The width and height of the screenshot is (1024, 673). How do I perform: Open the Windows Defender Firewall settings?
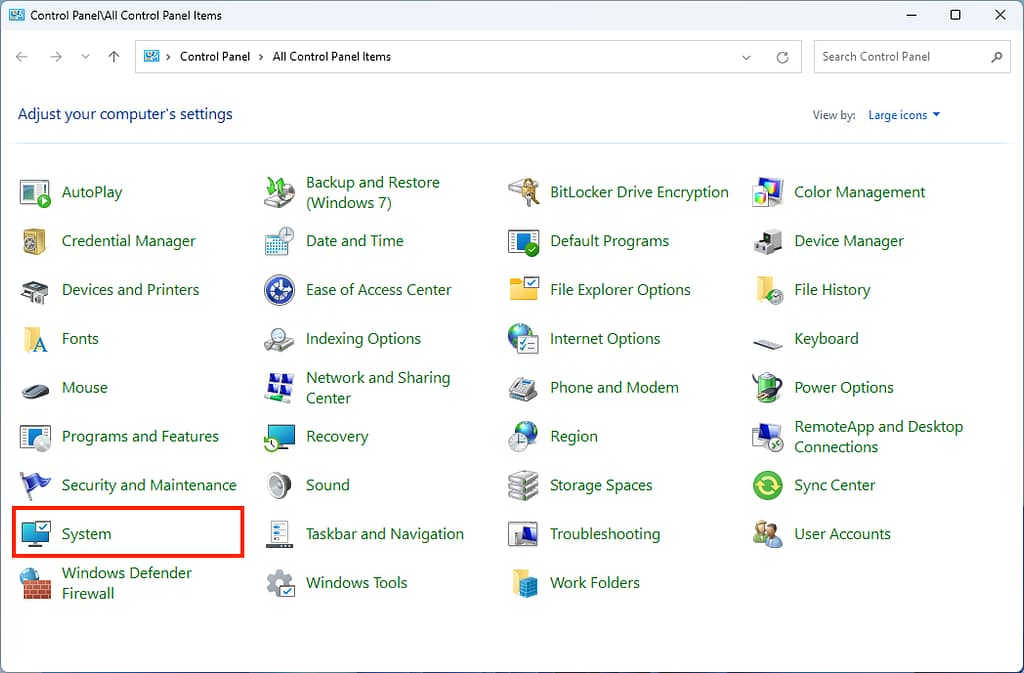pyautogui.click(x=128, y=582)
